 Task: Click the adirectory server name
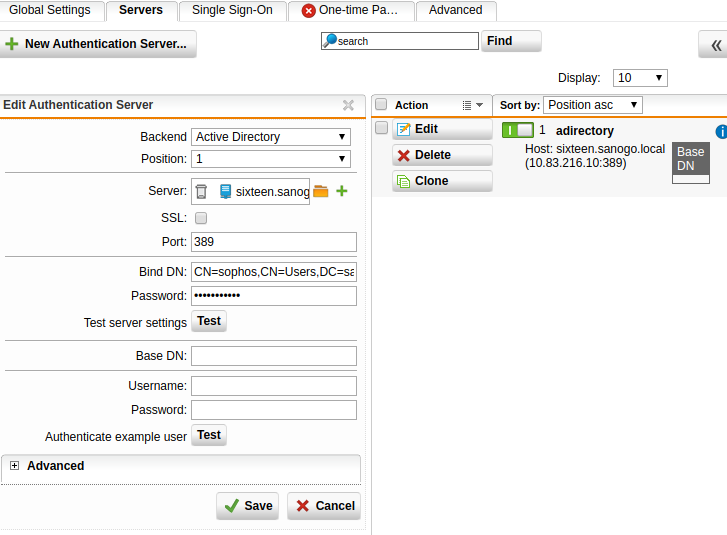(585, 131)
